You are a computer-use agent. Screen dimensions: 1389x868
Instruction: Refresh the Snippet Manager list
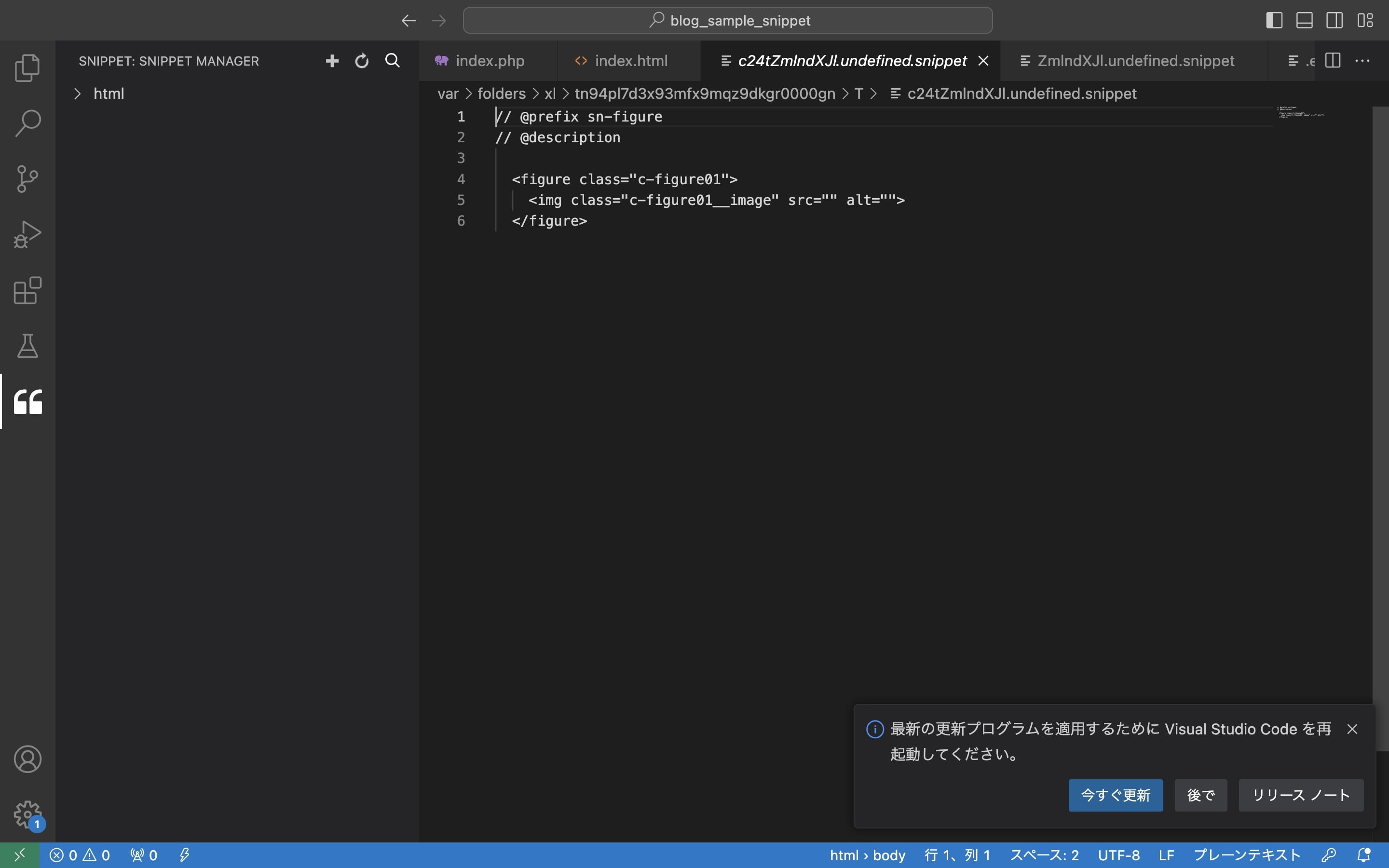362,61
